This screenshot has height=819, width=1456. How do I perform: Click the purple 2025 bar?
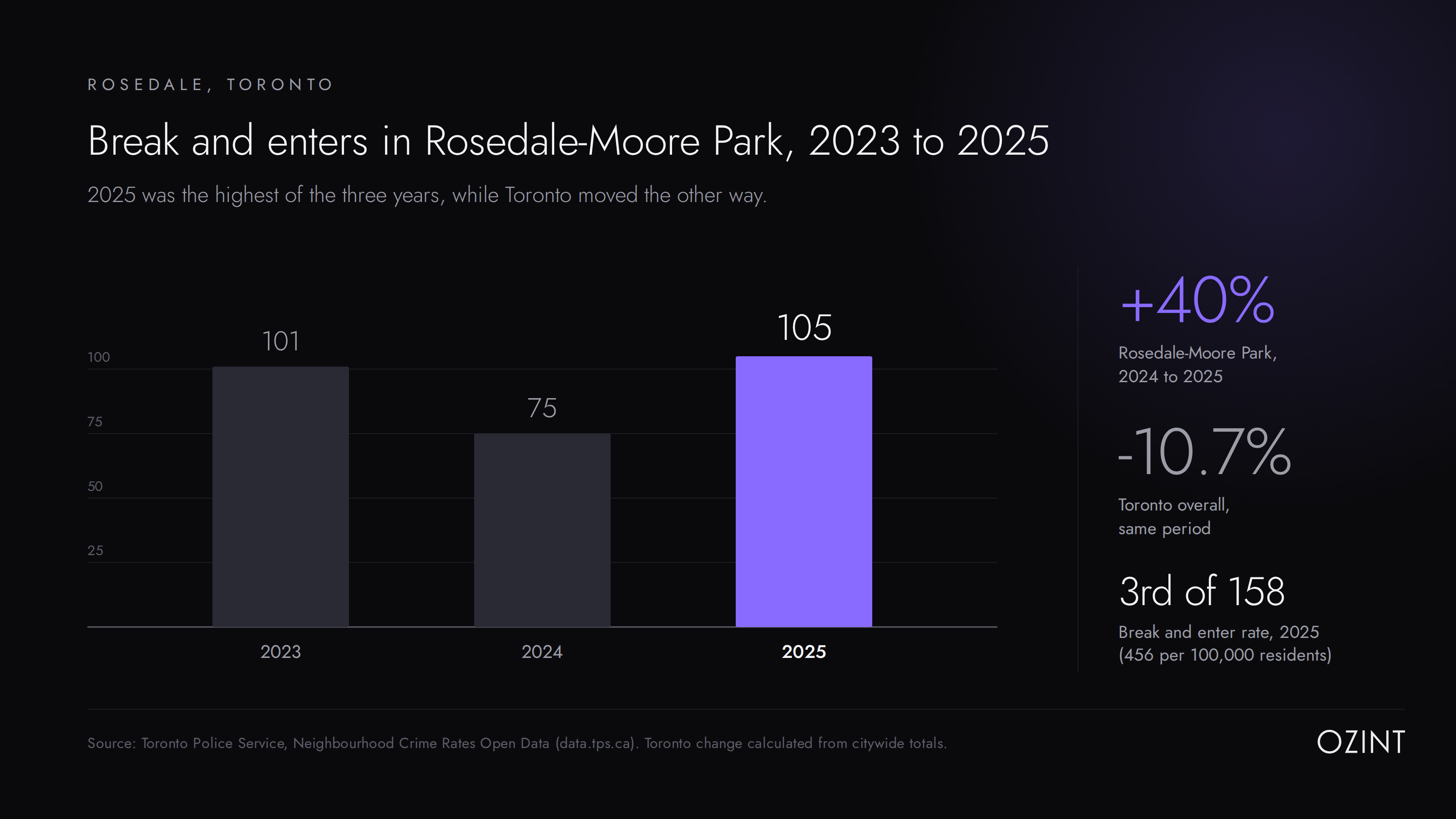pos(804,491)
